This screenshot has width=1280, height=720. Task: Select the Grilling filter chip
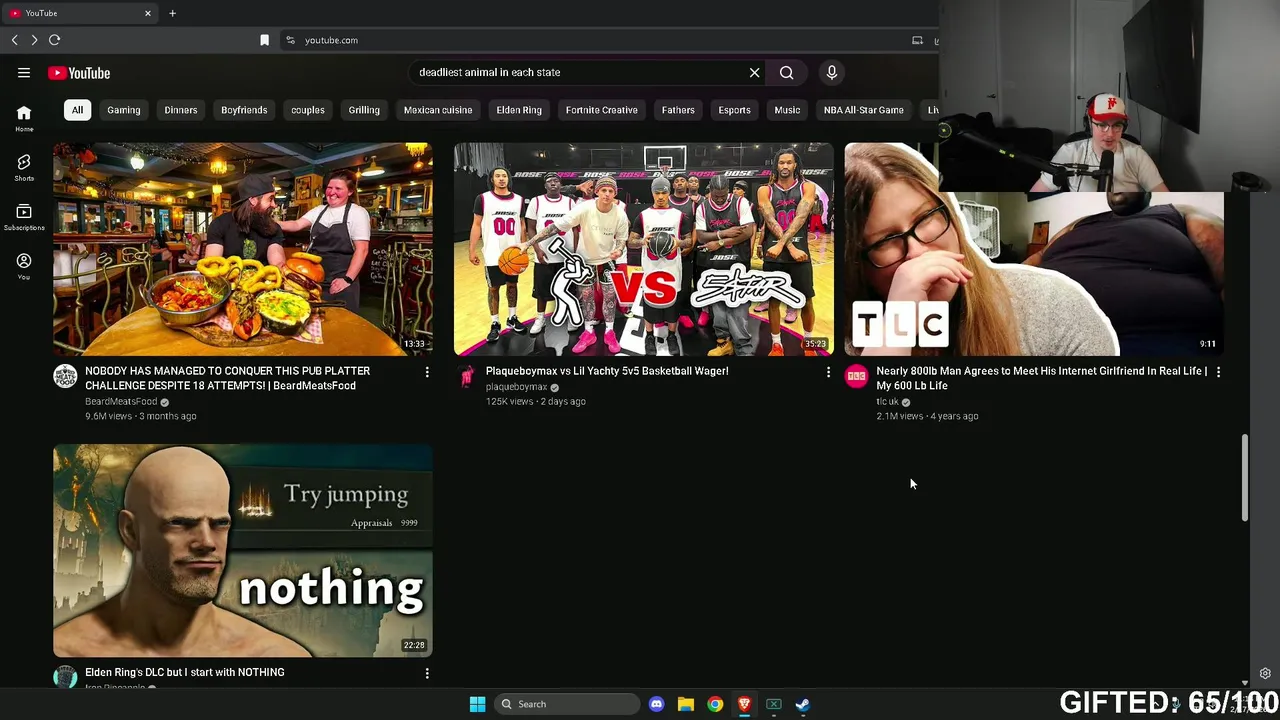(x=364, y=110)
